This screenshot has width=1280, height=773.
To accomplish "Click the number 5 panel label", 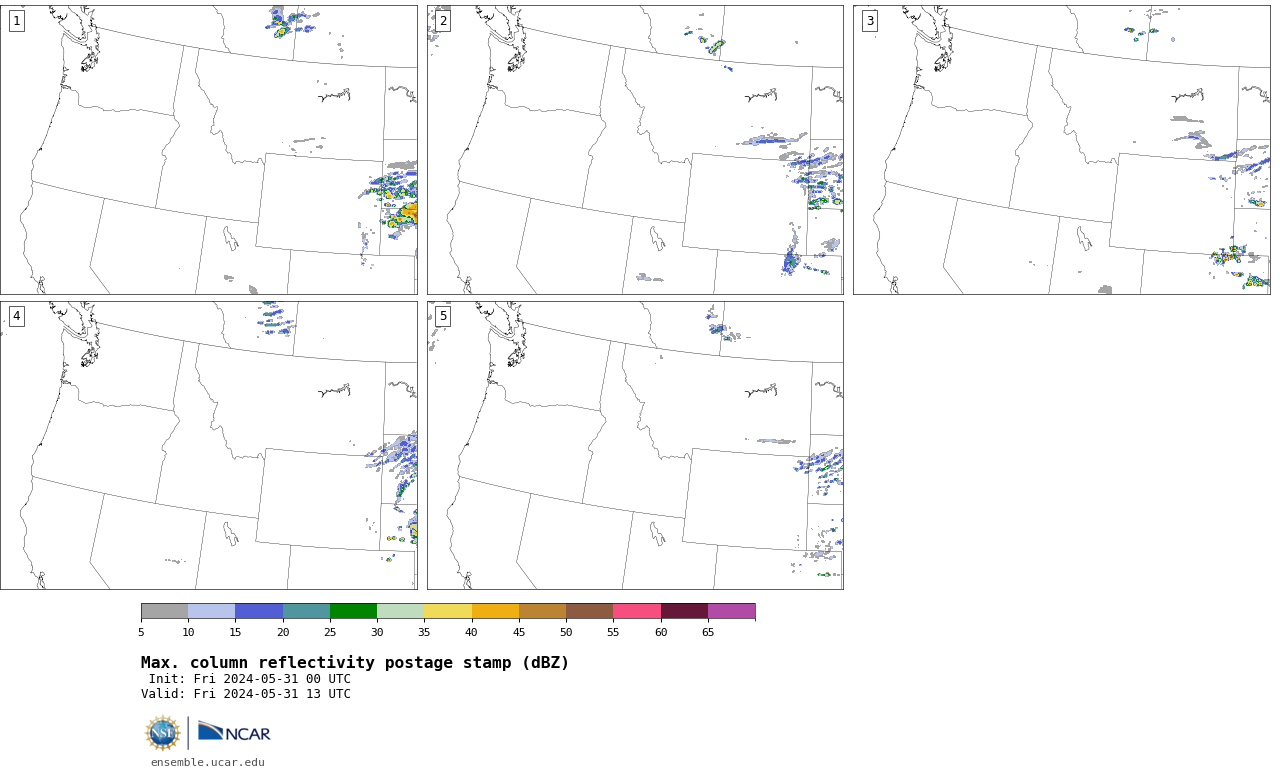I will click(443, 316).
